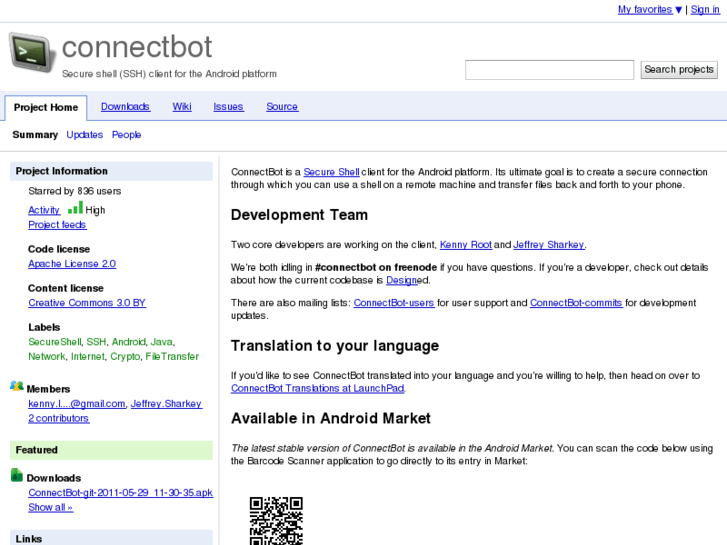This screenshot has width=727, height=545.
Task: Click the Sign in link
Action: pos(704,10)
